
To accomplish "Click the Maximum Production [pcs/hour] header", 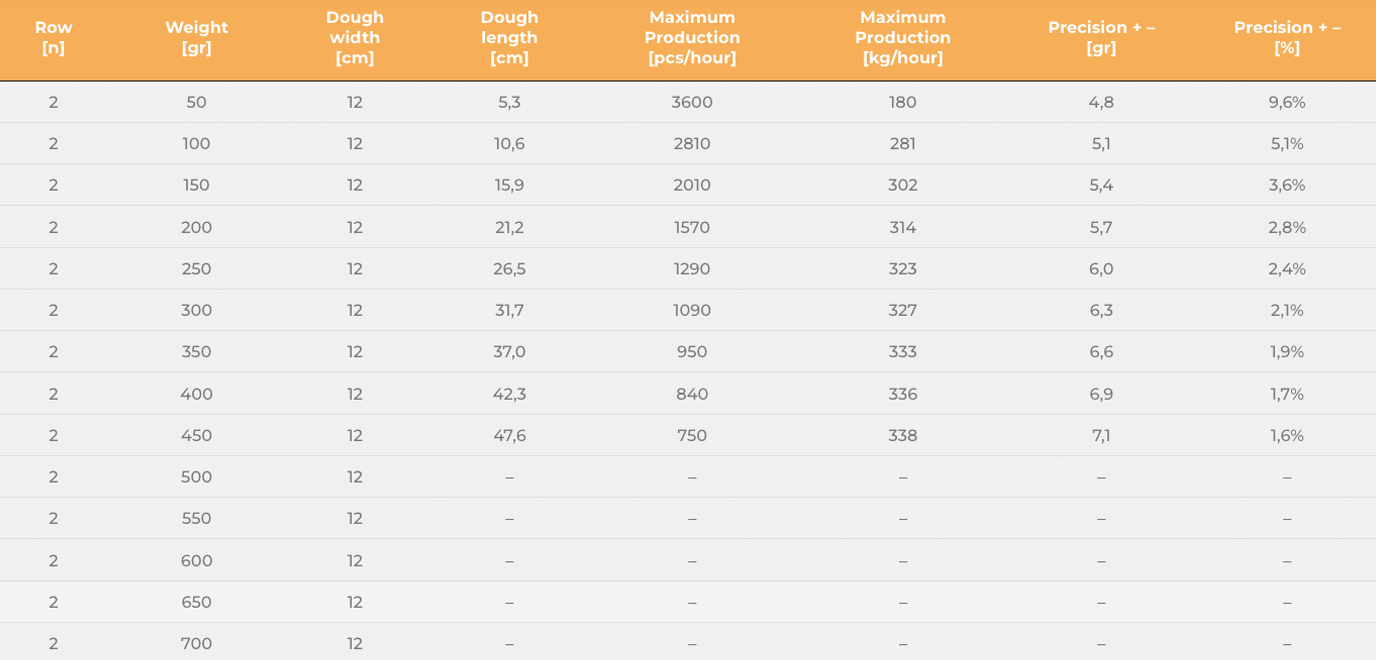I will point(692,38).
